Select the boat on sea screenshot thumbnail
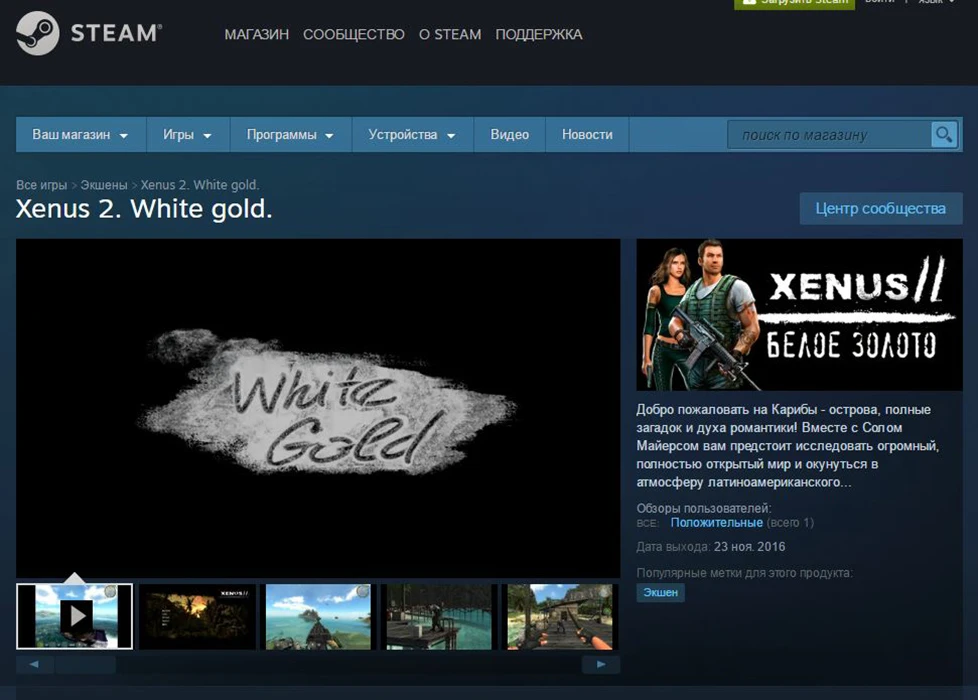 tap(318, 616)
